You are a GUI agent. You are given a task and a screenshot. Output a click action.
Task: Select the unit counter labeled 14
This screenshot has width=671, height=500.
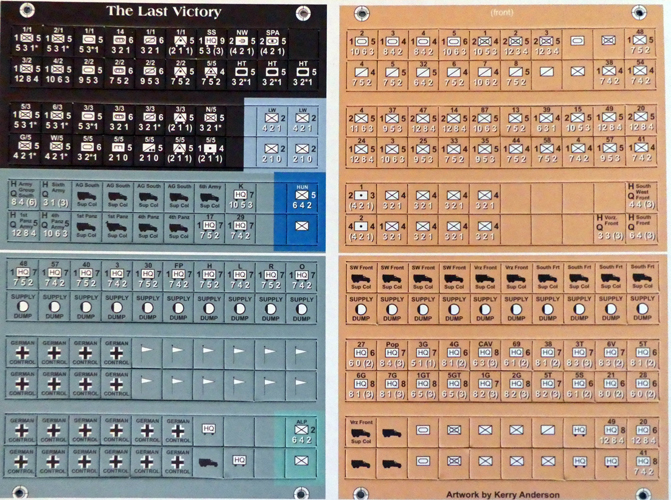pos(119,42)
